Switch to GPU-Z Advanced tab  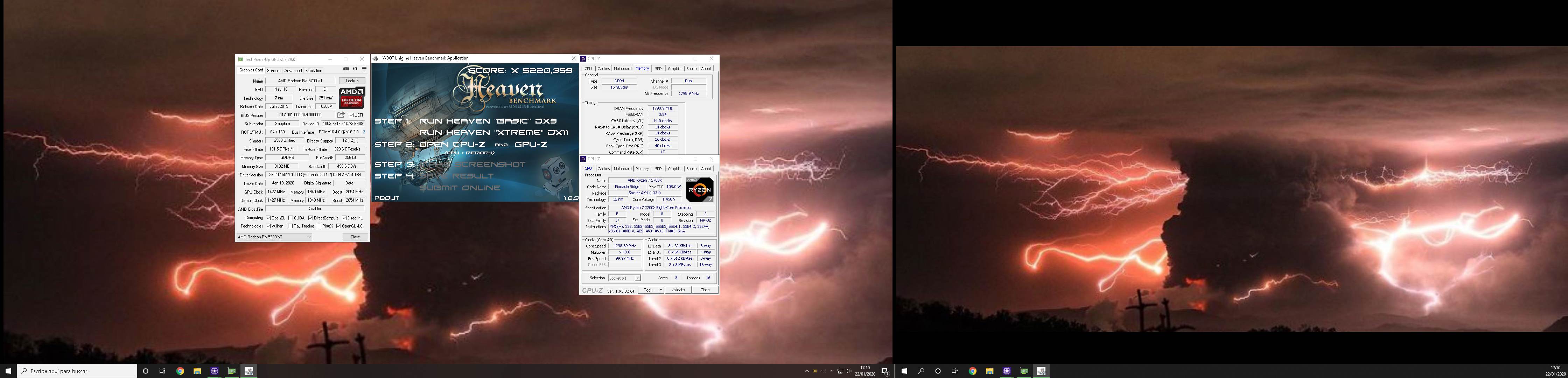(293, 71)
